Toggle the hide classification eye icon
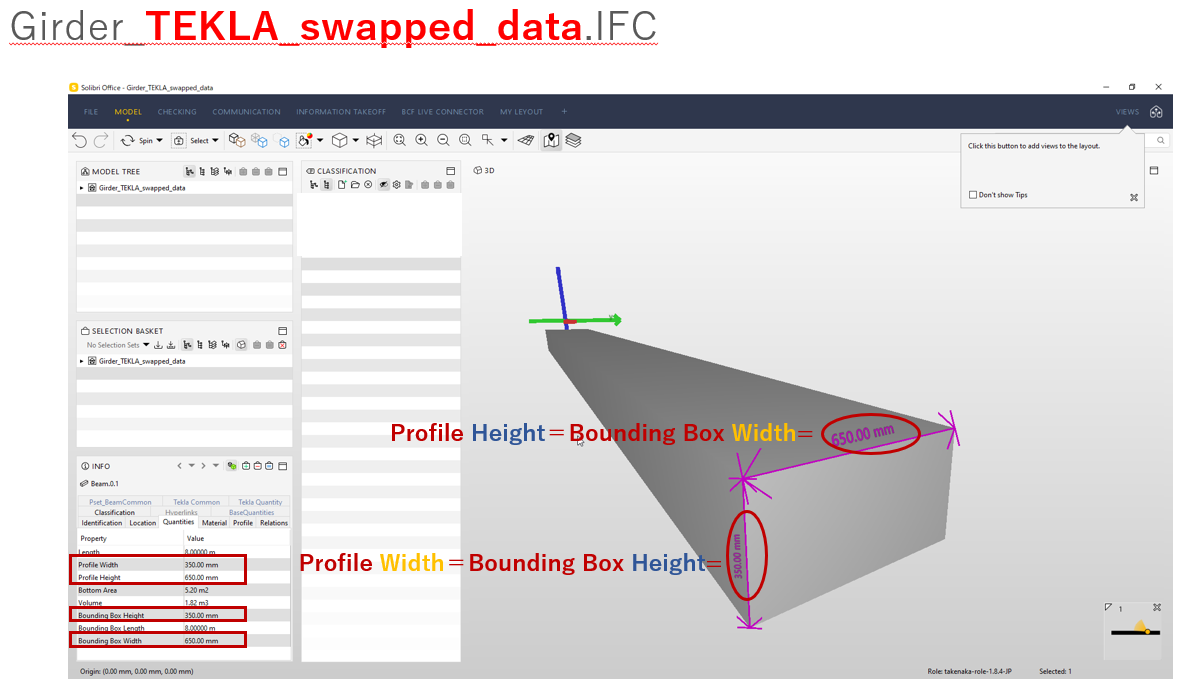1200x690 pixels. (383, 185)
